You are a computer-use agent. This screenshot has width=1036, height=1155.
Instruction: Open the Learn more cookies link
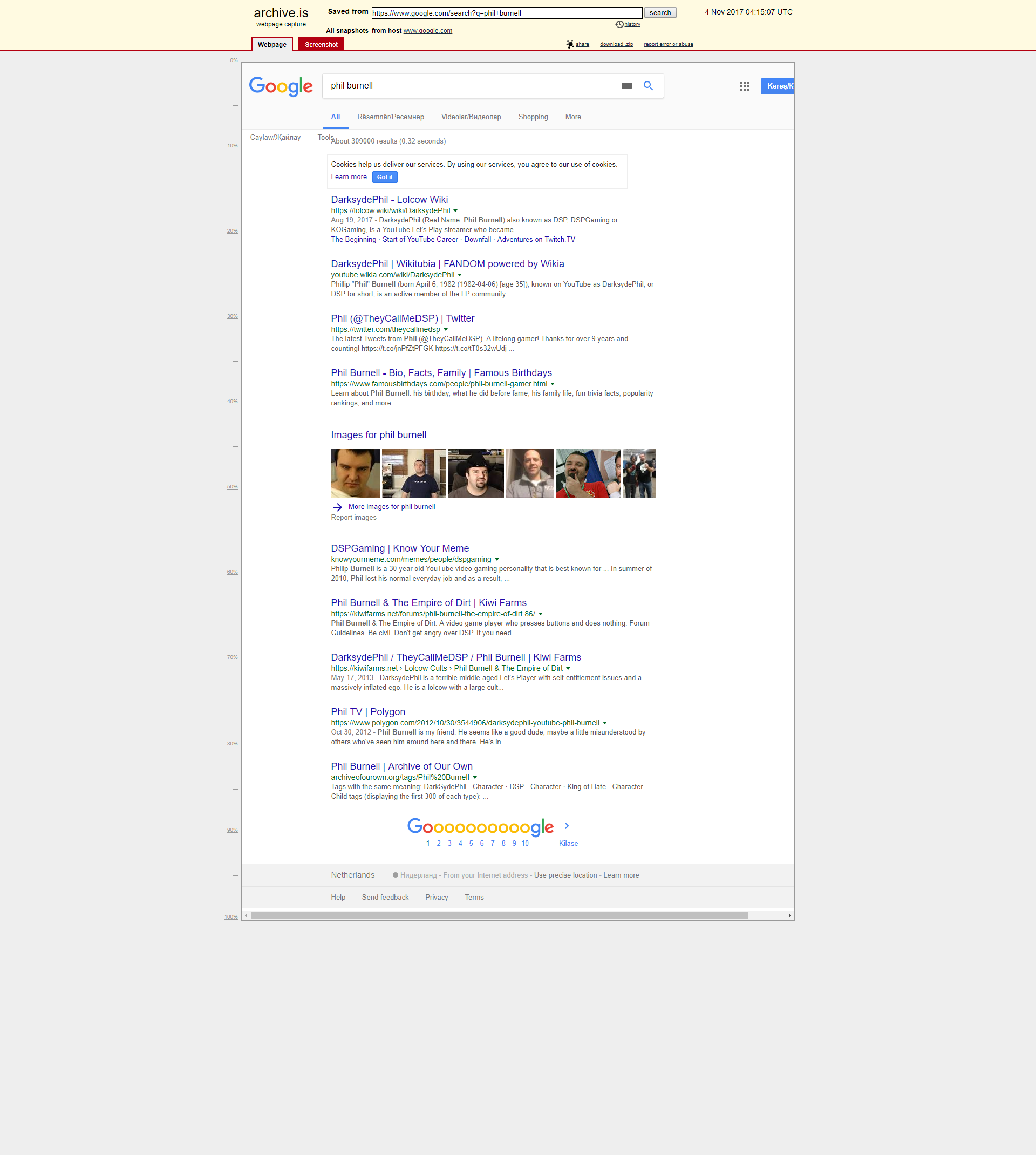[349, 177]
